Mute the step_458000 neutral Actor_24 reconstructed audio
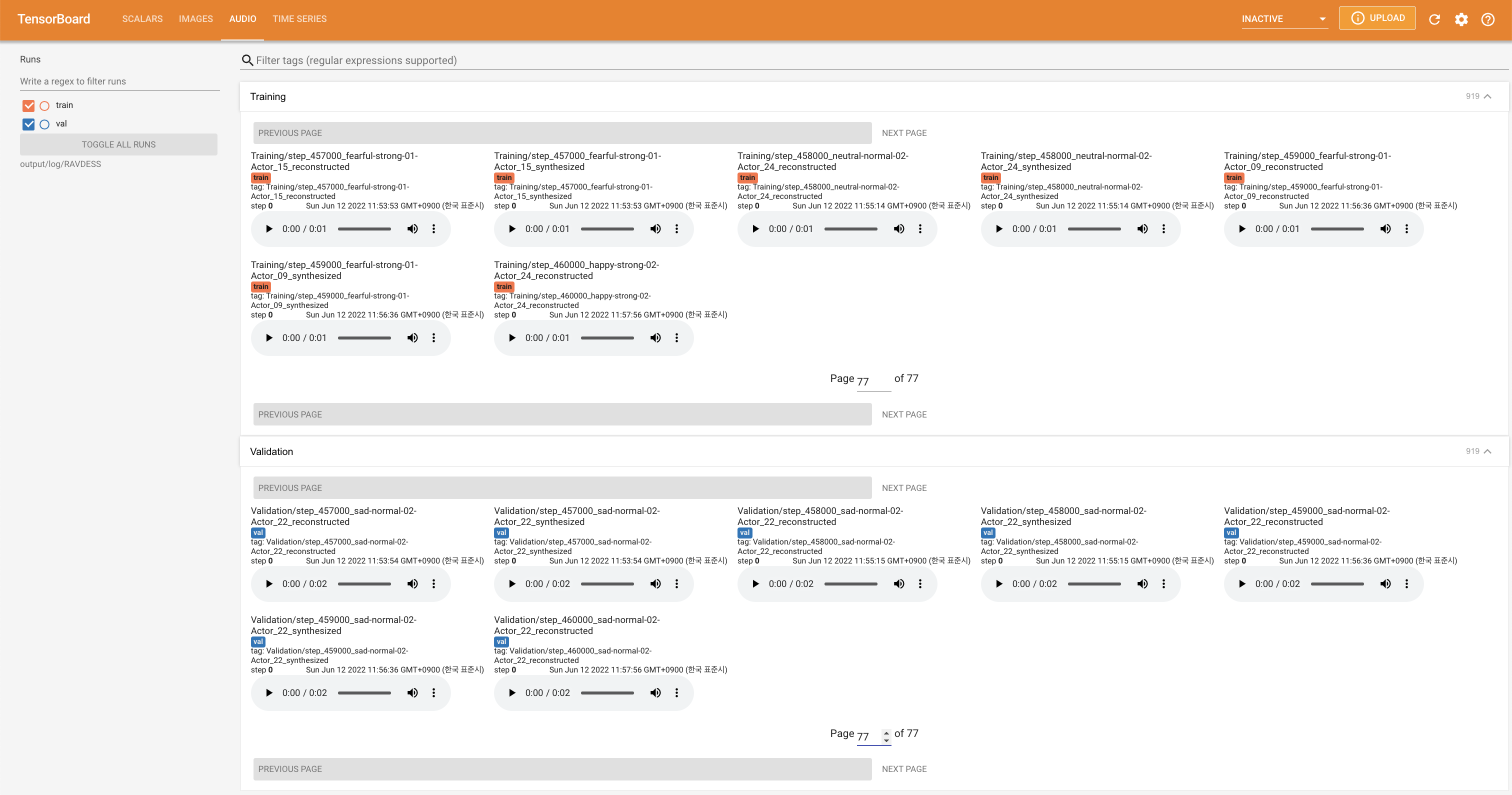1512x795 pixels. pos(898,229)
